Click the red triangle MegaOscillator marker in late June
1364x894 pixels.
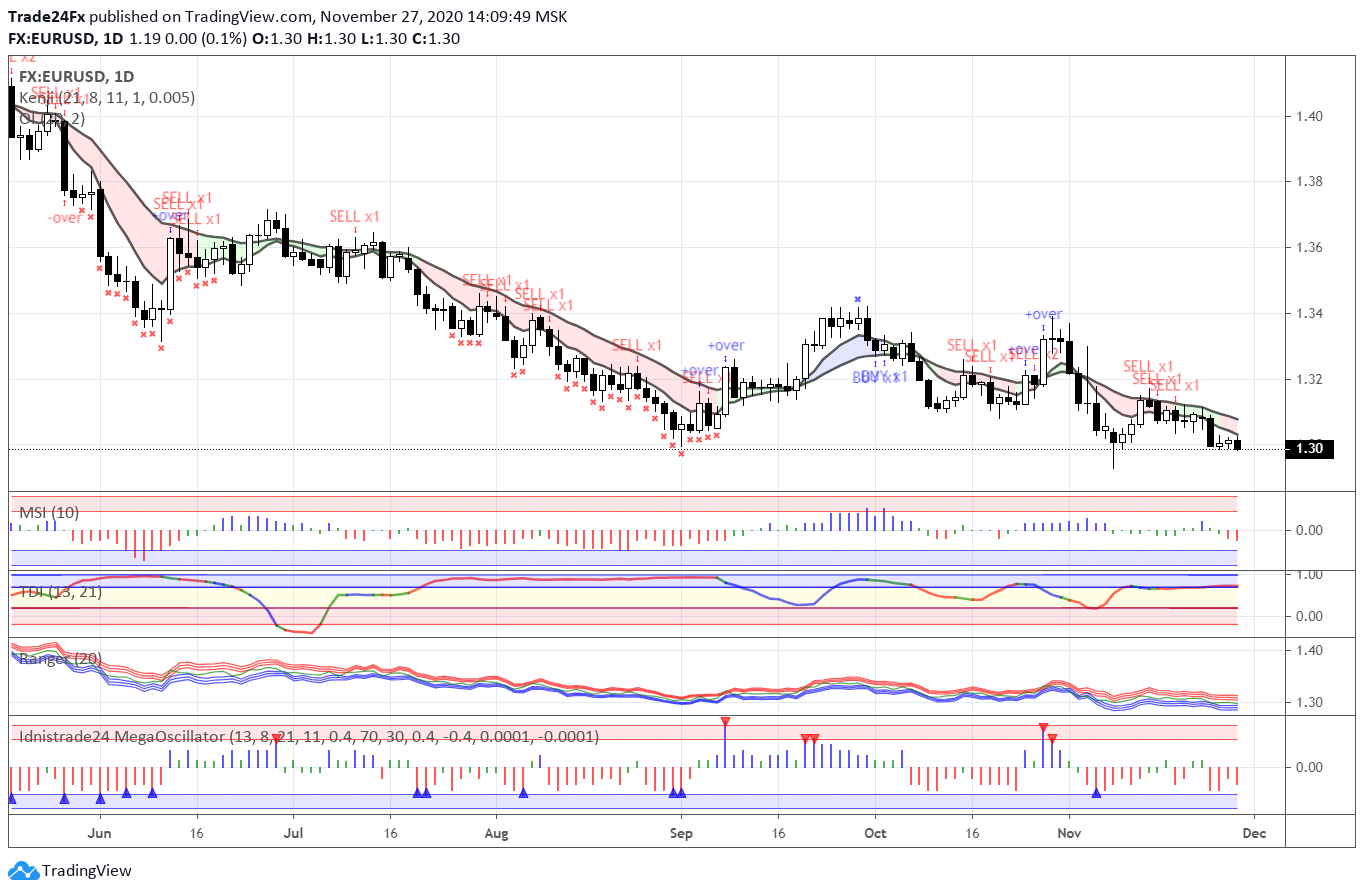coord(276,738)
